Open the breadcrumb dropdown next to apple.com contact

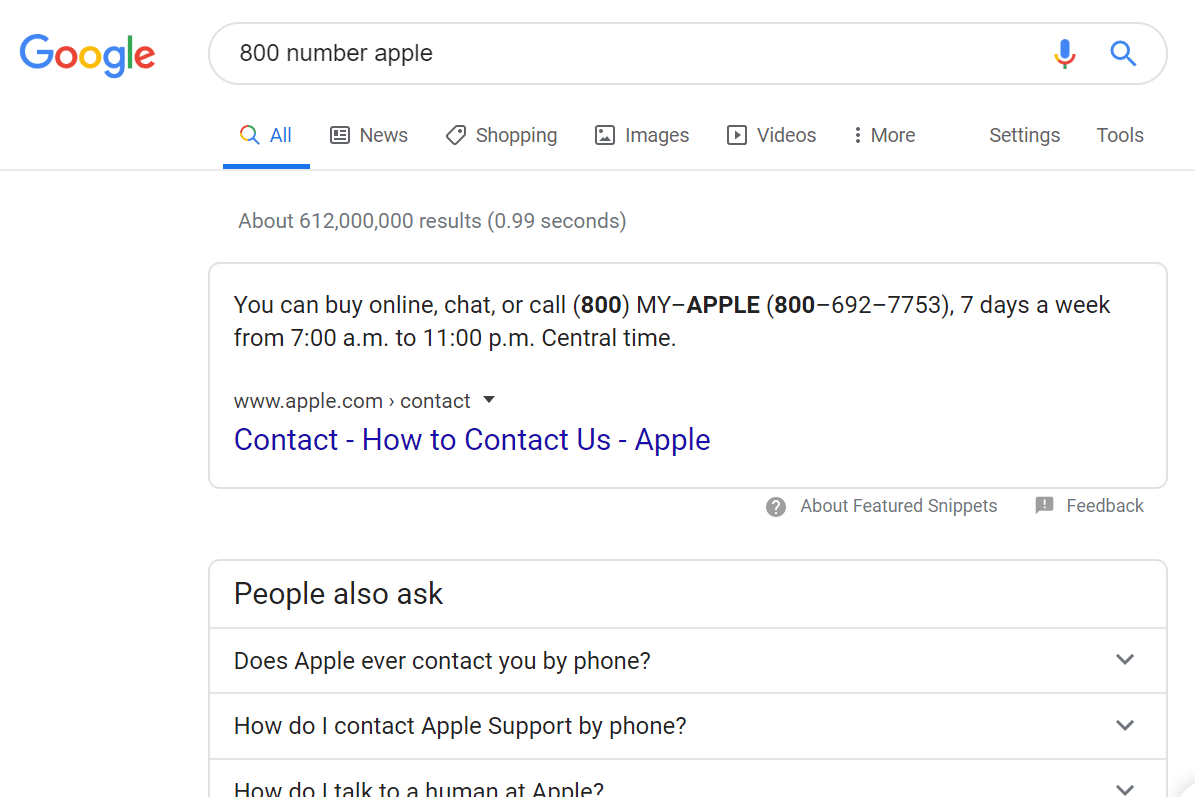(x=489, y=399)
